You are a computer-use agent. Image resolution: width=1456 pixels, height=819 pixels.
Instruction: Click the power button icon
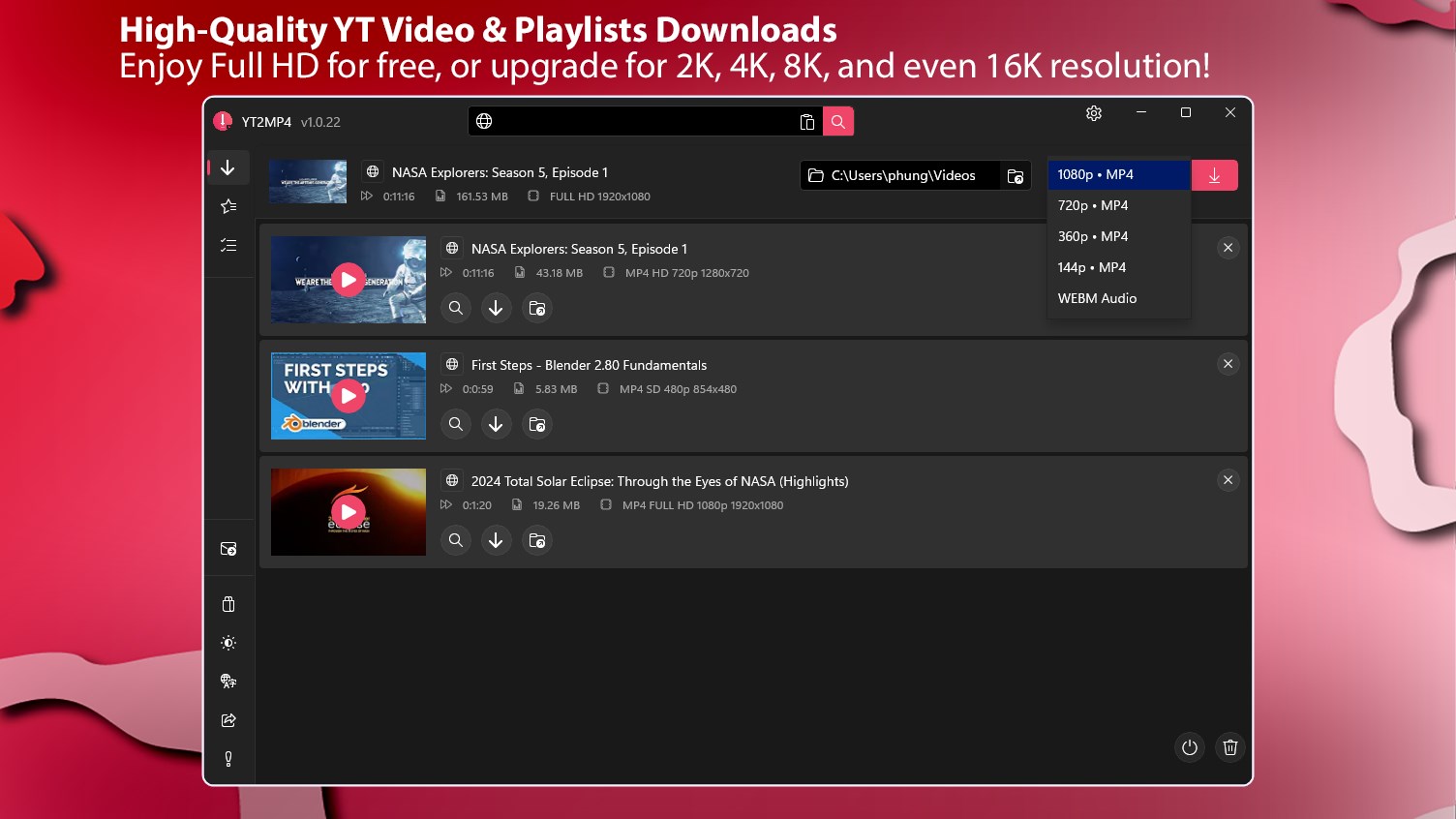click(x=1190, y=747)
